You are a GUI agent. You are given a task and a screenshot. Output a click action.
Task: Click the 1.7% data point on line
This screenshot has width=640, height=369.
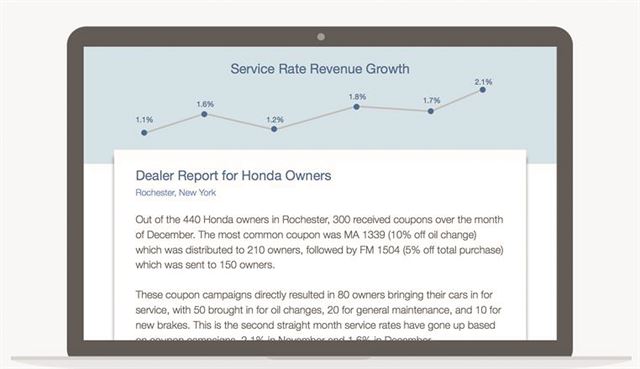tap(431, 111)
